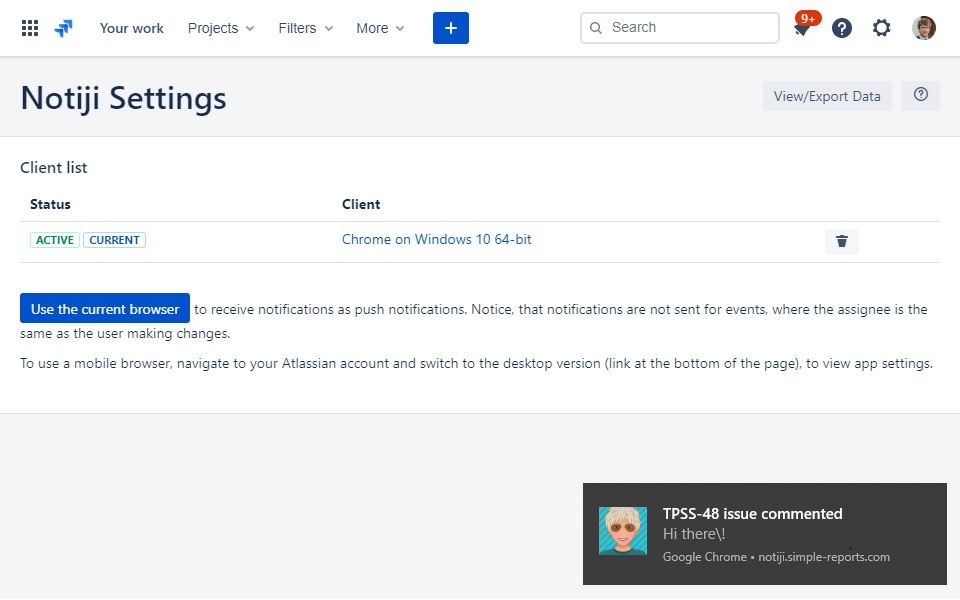Click the avatar in TPSS-48 notification
The width and height of the screenshot is (960, 600).
point(623,531)
